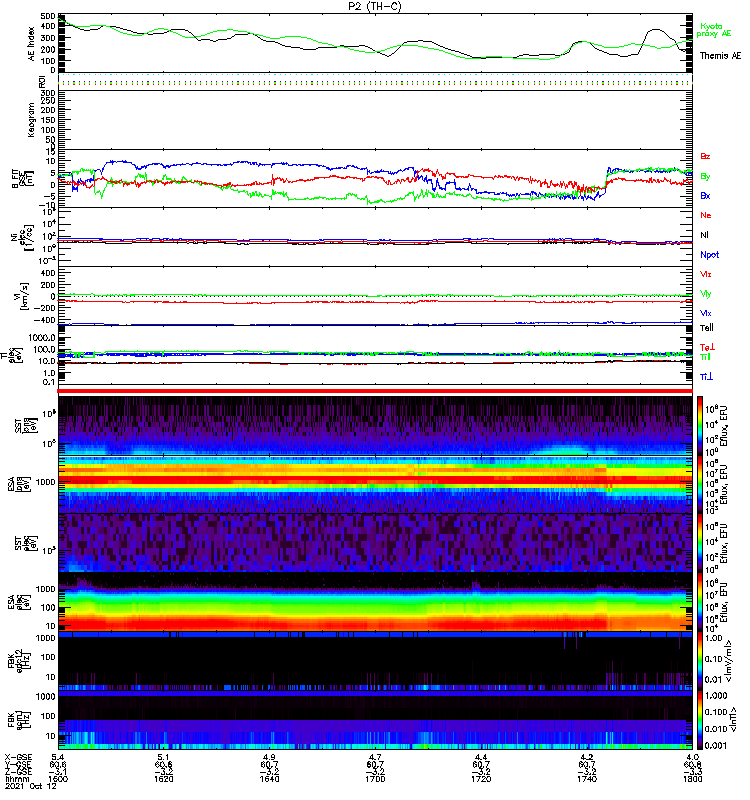Select the black Ni density legend label
This screenshot has width=750, height=800.
click(x=704, y=235)
